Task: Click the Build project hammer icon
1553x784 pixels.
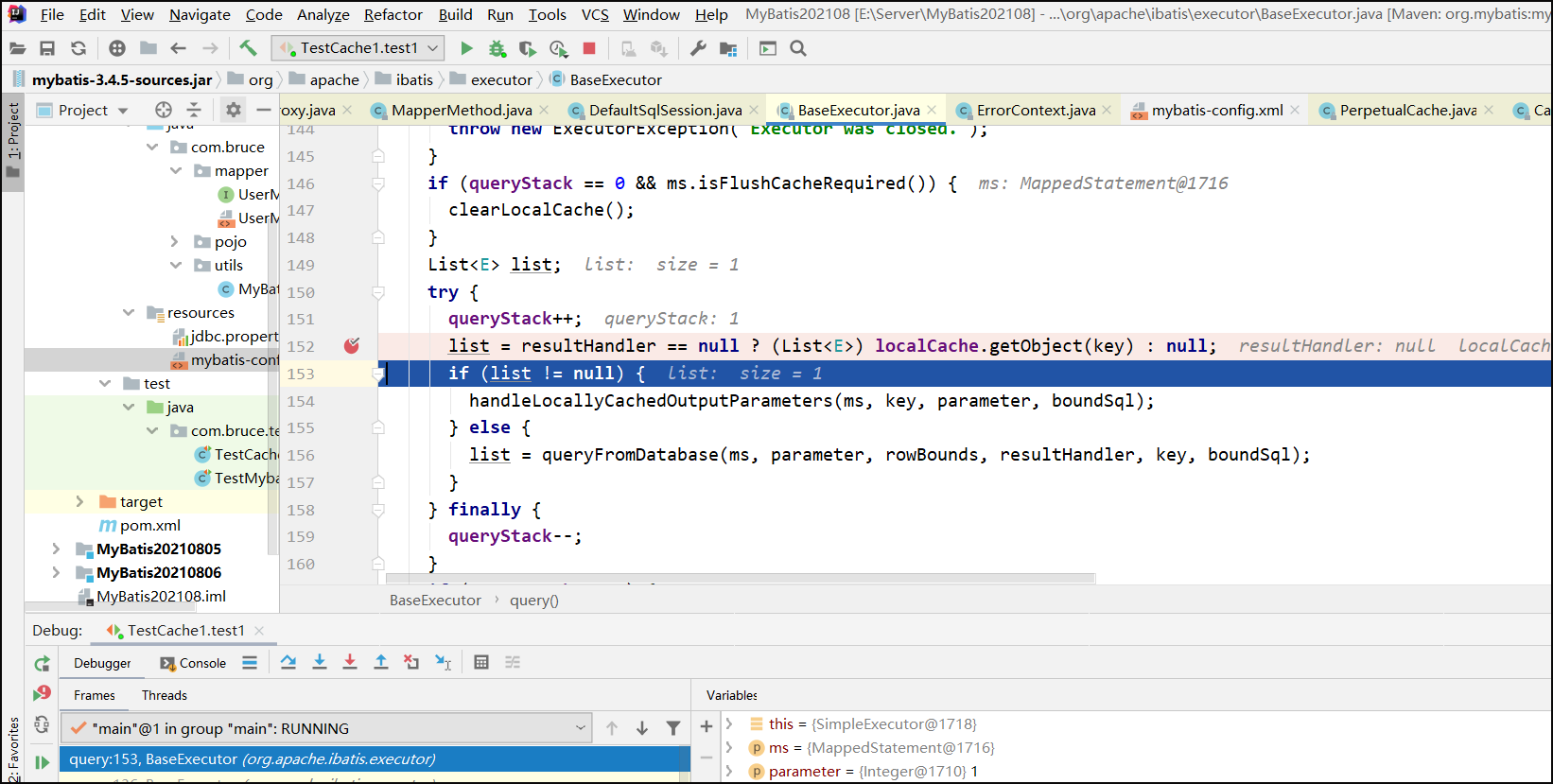Action: [248, 47]
